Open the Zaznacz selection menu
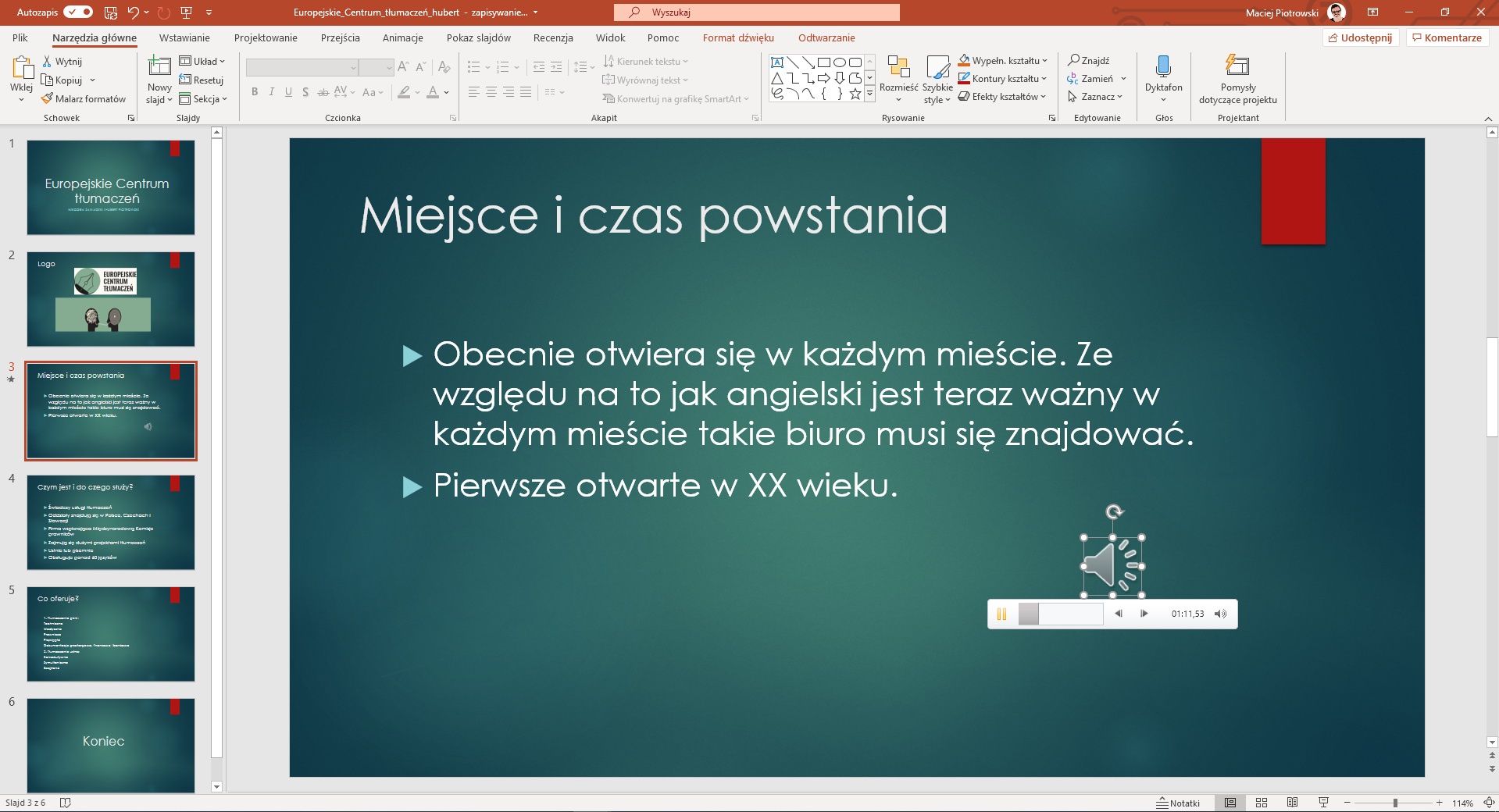The image size is (1499, 812). (x=1095, y=96)
